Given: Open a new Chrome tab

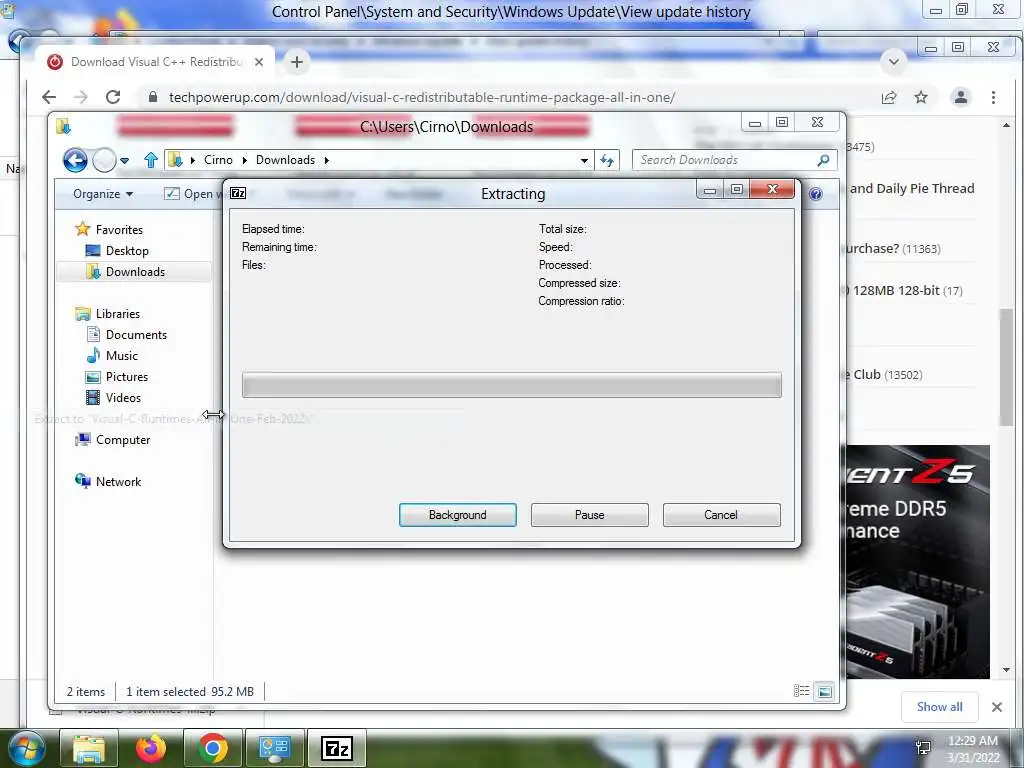Looking at the screenshot, I should [x=296, y=62].
